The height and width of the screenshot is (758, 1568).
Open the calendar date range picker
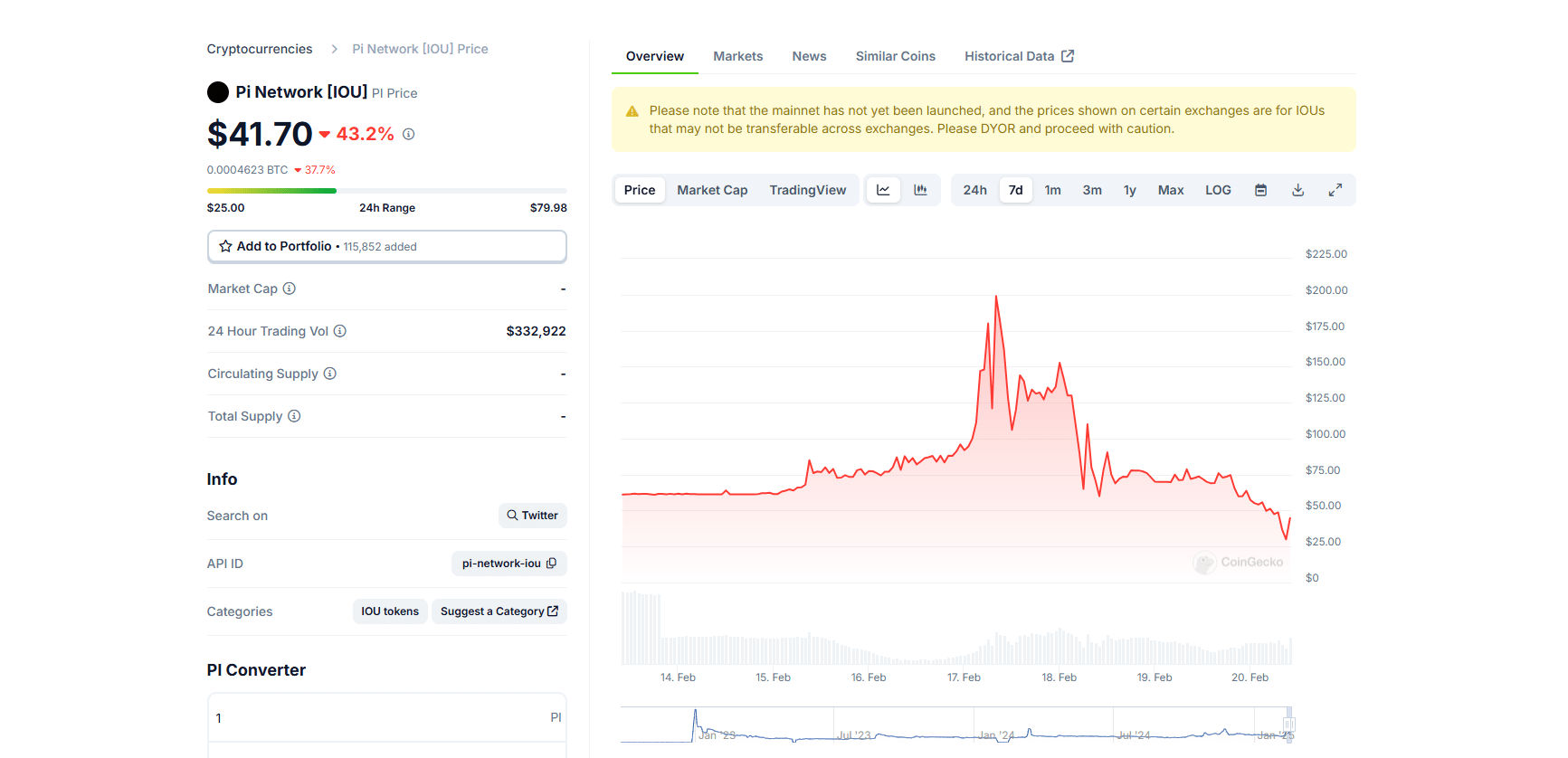click(x=1260, y=190)
